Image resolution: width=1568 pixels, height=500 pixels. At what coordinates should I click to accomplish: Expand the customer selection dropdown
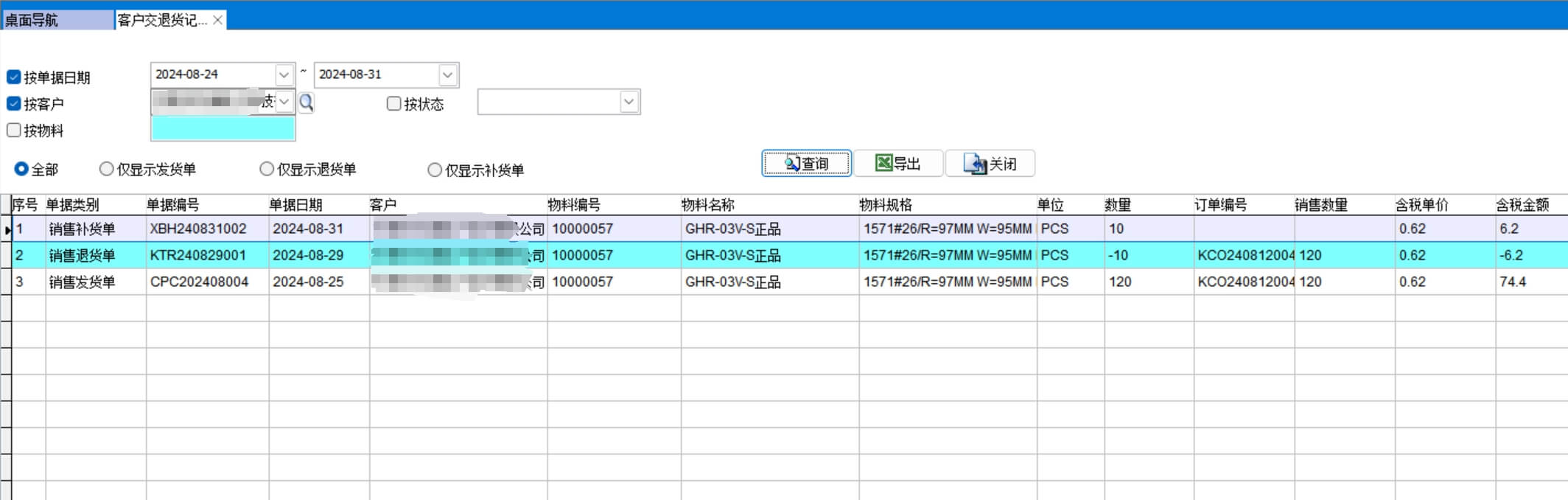click(284, 102)
